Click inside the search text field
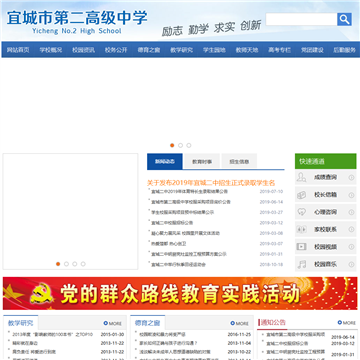360x360 pixels. [x=301, y=19]
